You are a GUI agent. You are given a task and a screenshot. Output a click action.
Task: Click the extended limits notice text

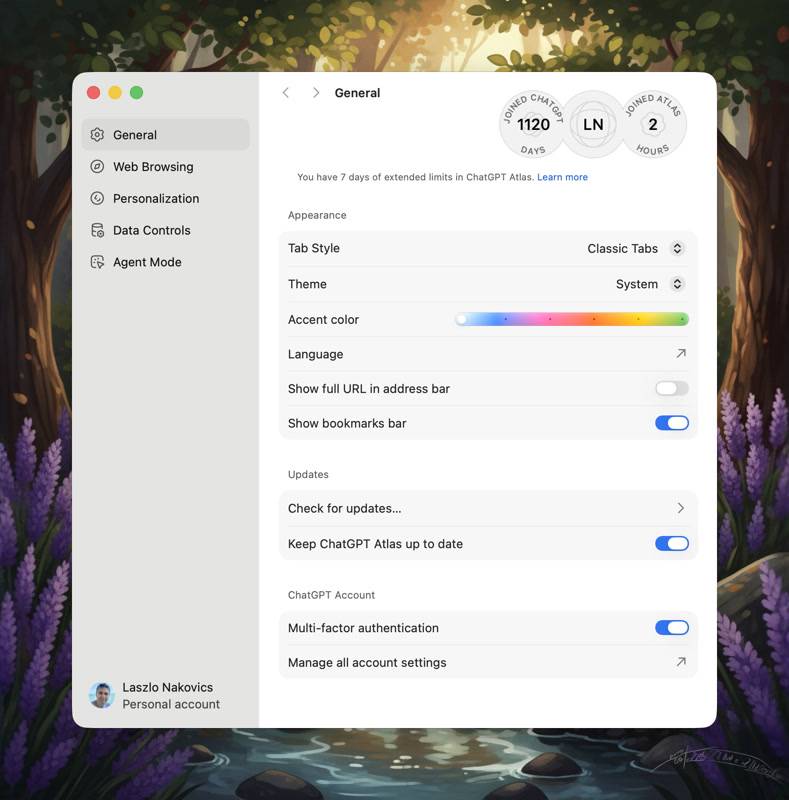[x=415, y=177]
